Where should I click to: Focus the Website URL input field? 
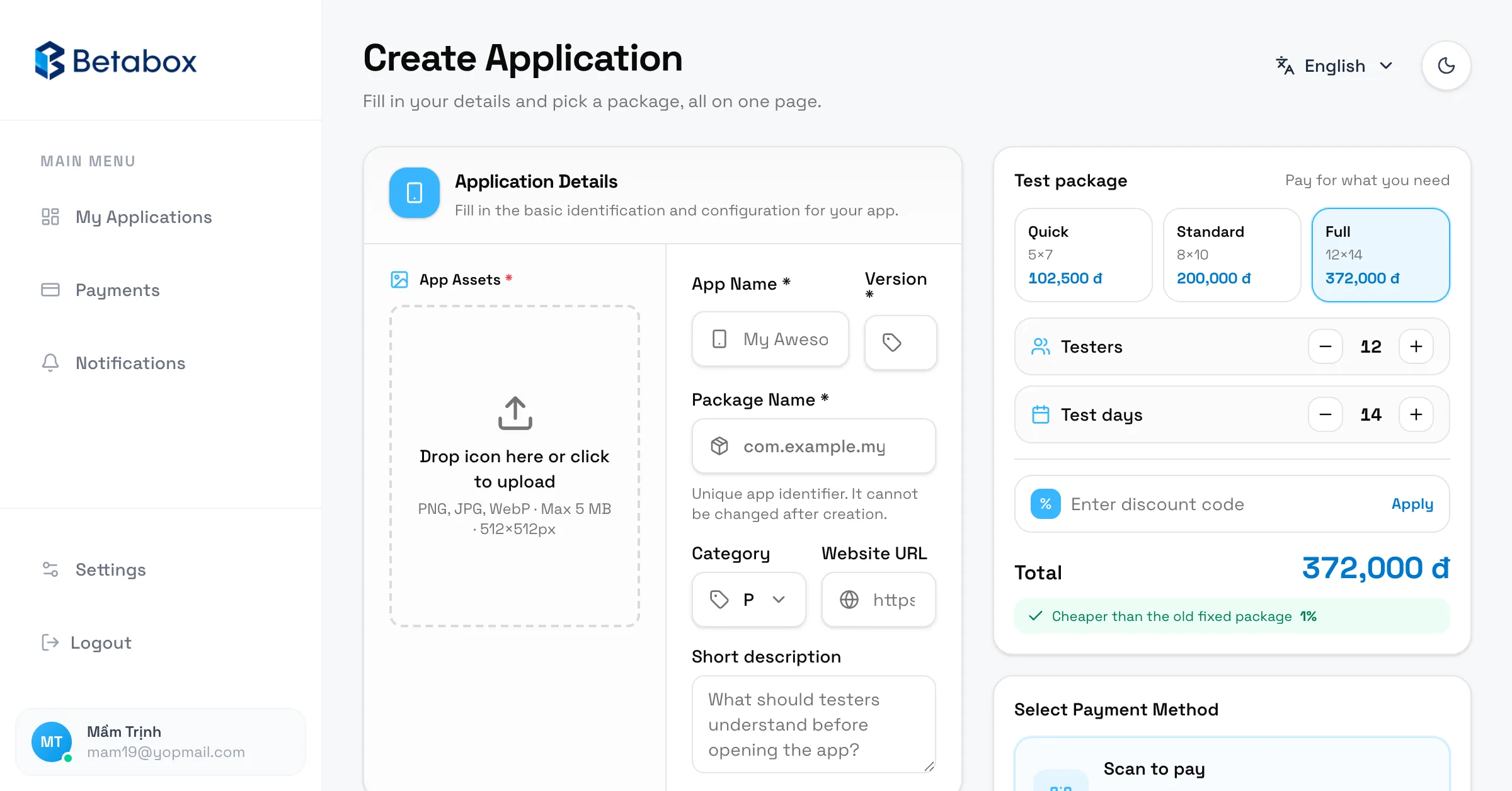[878, 600]
